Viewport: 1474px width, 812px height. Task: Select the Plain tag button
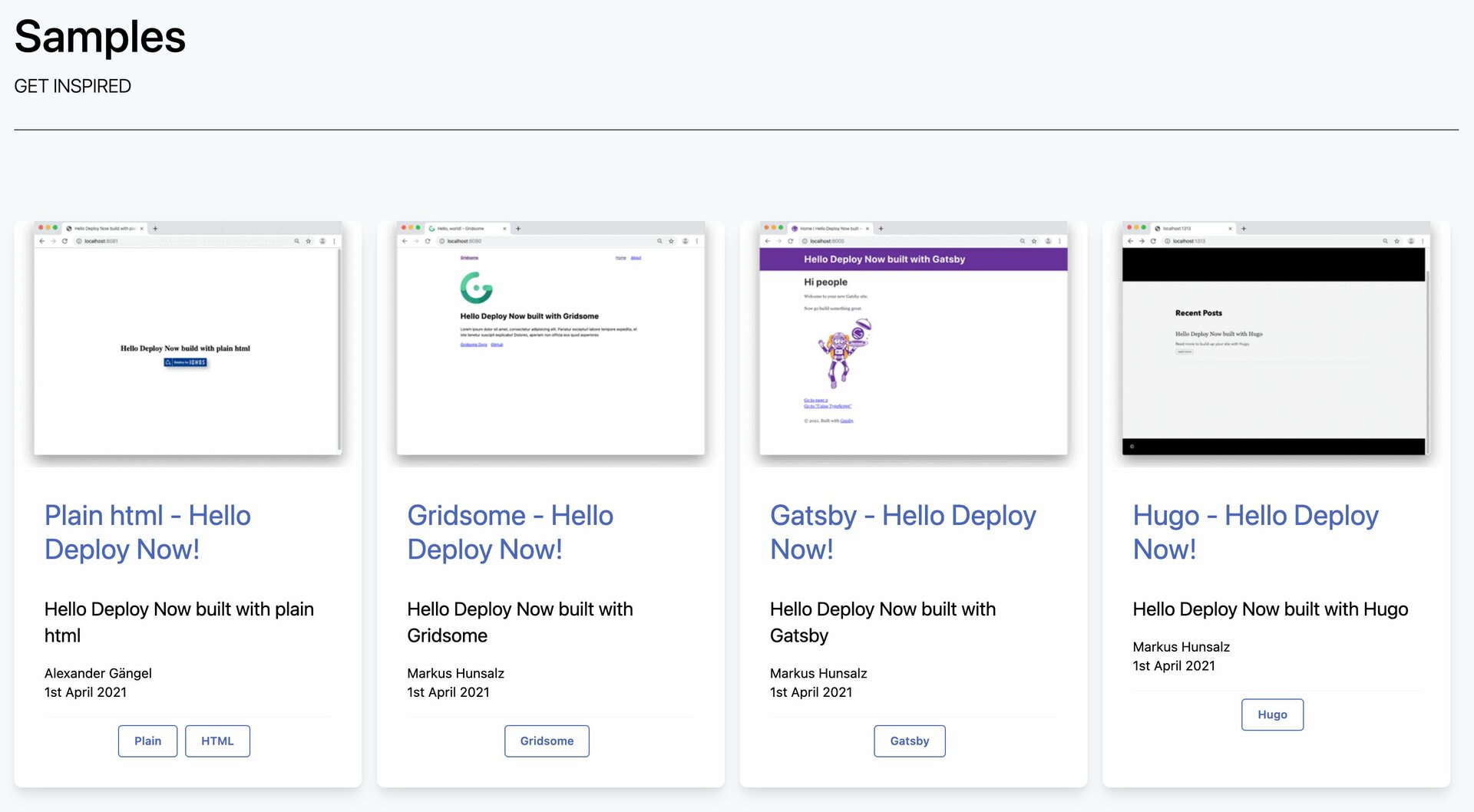pos(147,741)
